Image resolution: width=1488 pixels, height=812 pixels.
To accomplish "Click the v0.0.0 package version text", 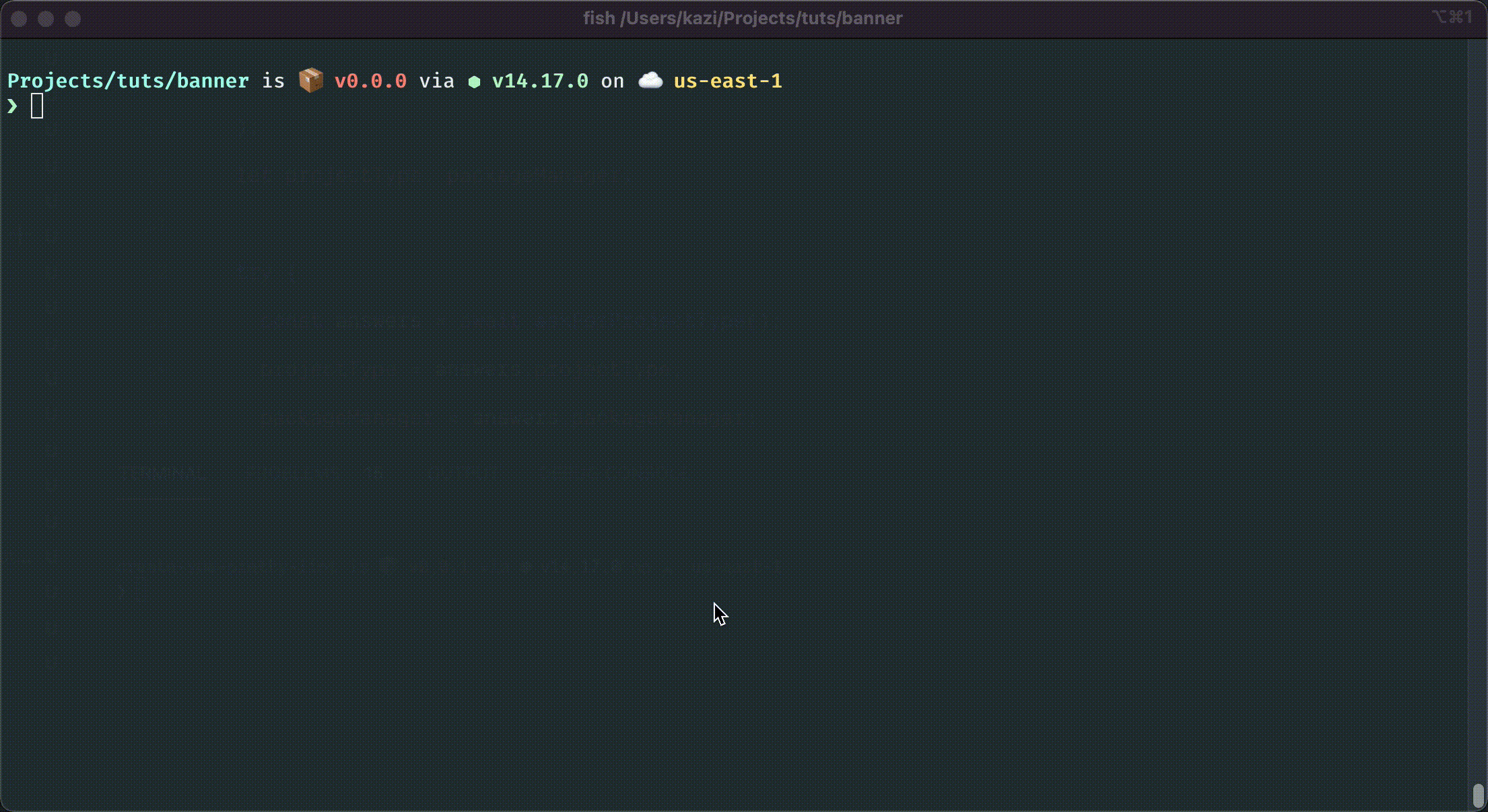I will pos(370,81).
